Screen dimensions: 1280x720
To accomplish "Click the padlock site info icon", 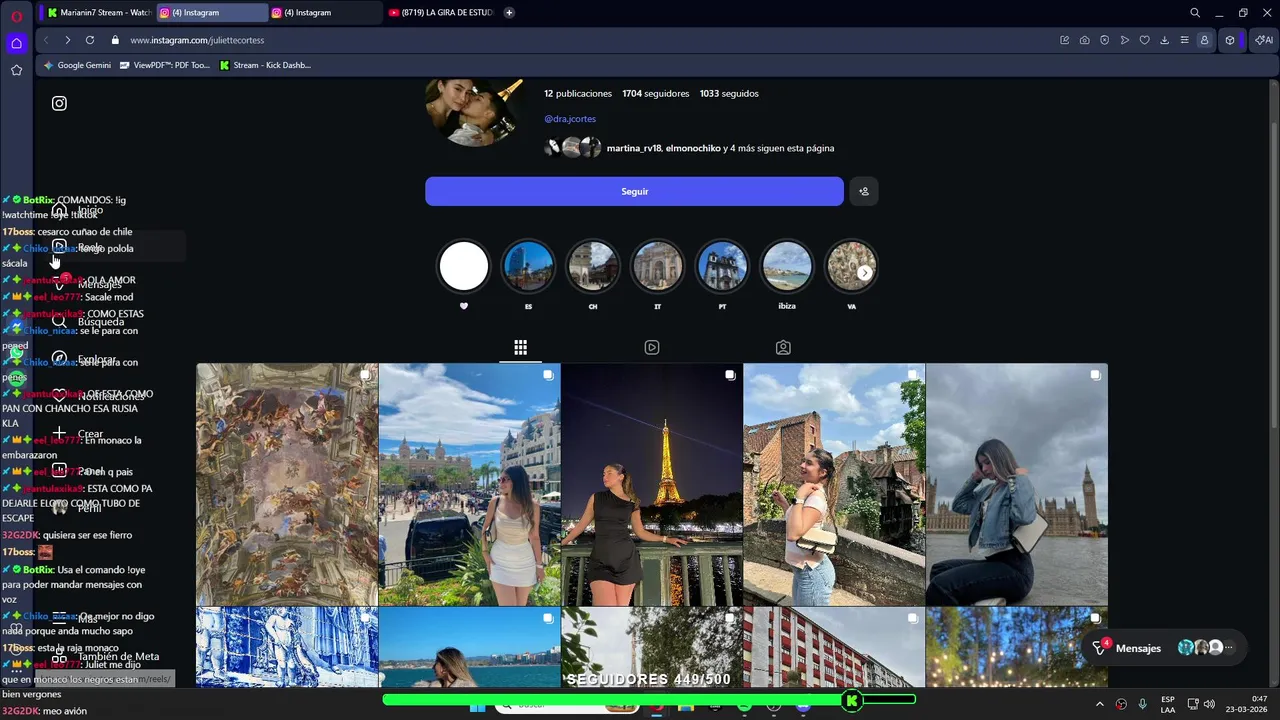I will tap(115, 40).
